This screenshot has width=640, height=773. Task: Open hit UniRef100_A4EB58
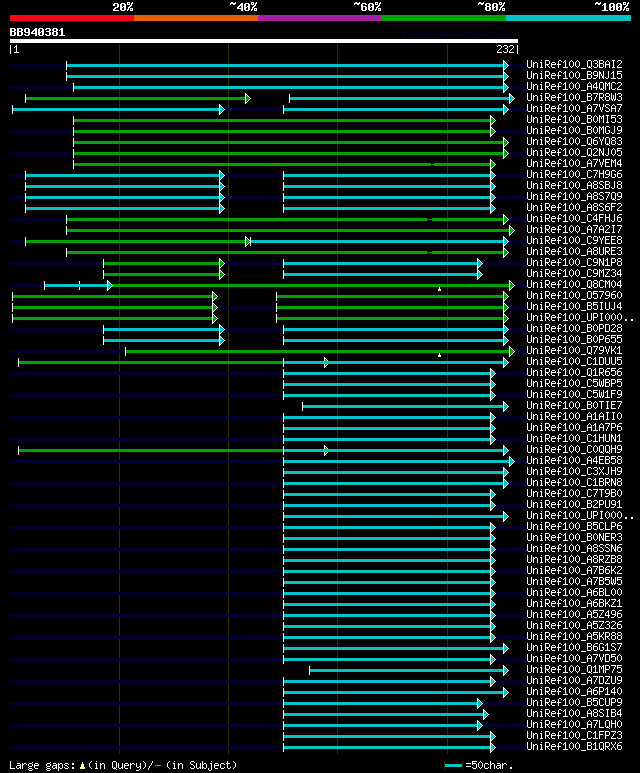click(x=574, y=460)
